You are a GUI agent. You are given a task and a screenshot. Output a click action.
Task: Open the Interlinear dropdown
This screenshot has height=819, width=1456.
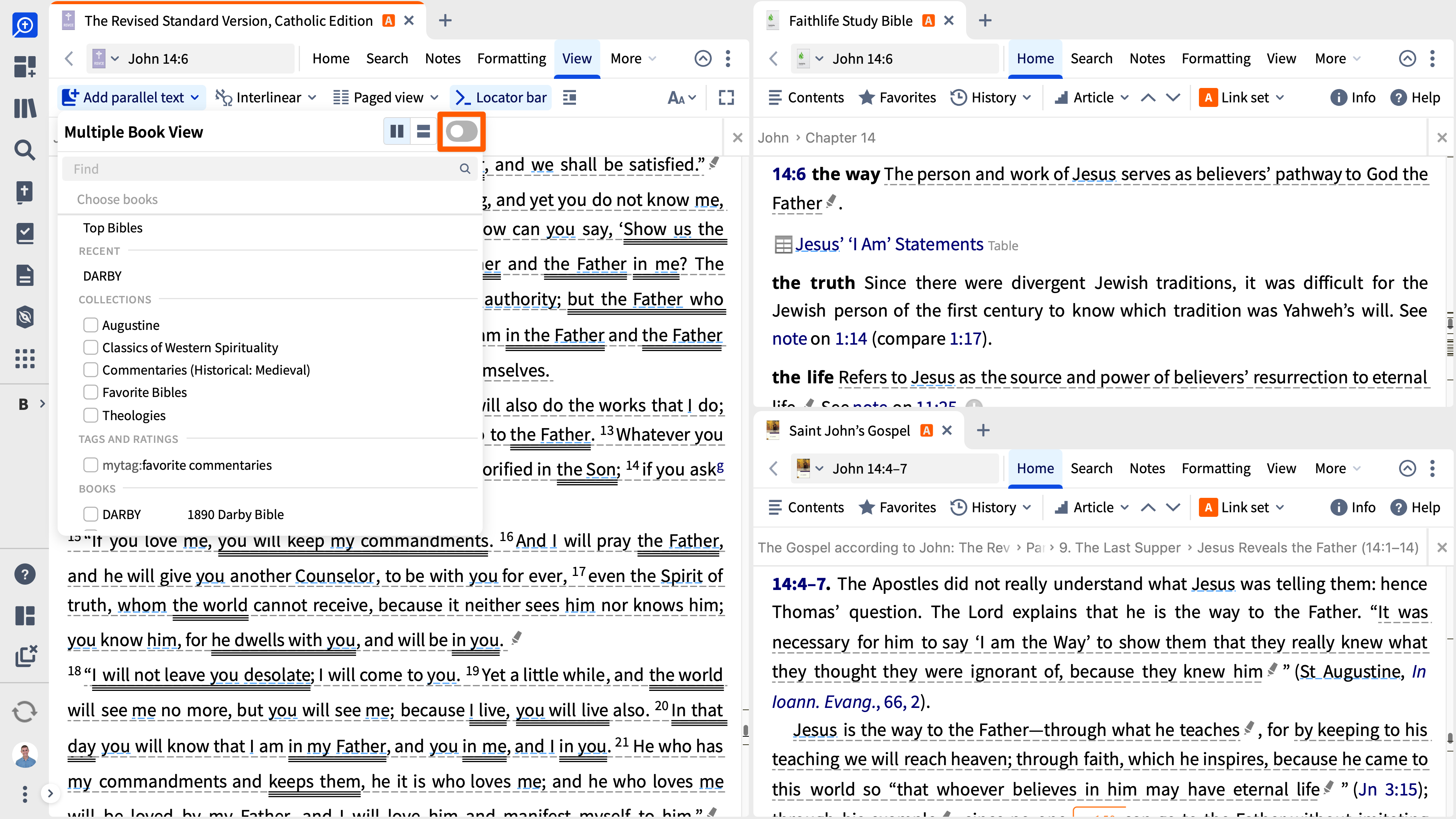tap(266, 98)
